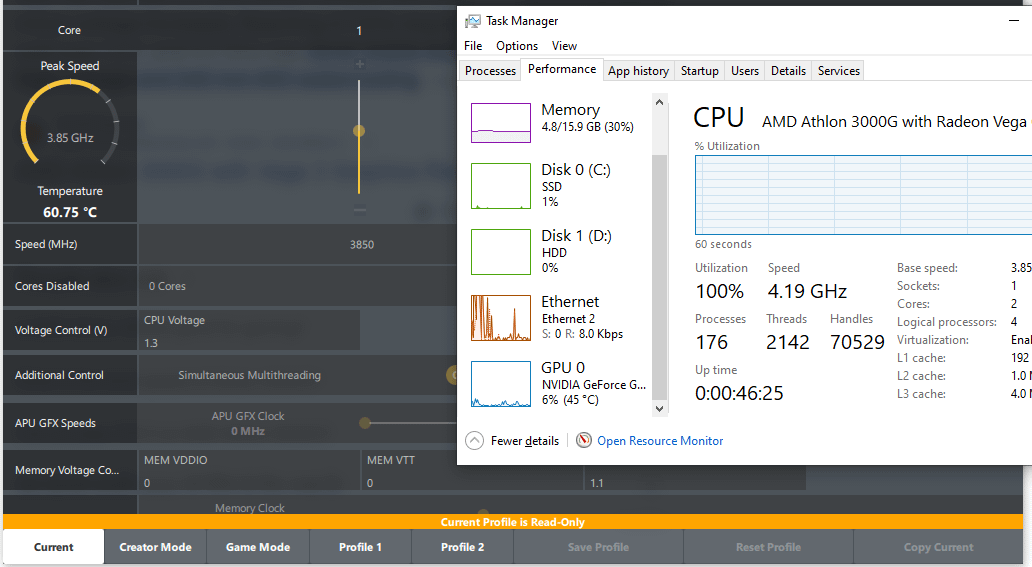Image resolution: width=1032 pixels, height=567 pixels.
Task: Click the Current Profile is Read-Only banner
Action: coord(513,522)
